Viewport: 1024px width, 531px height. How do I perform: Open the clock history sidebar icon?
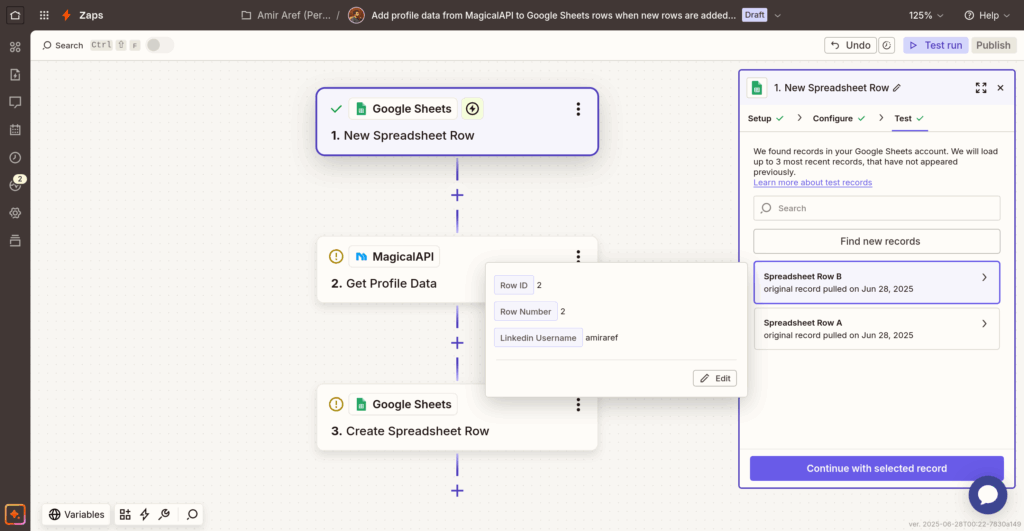coord(15,157)
